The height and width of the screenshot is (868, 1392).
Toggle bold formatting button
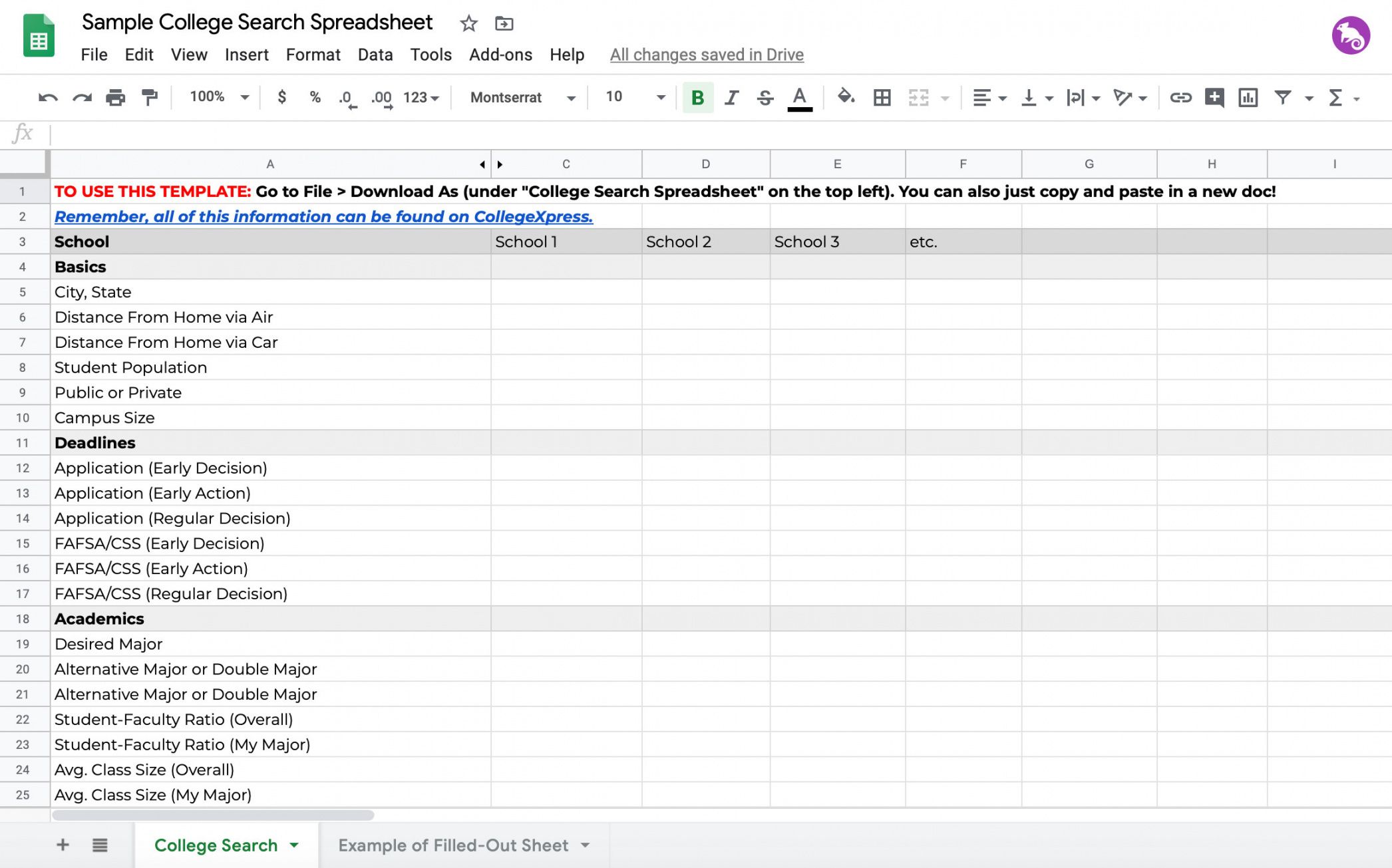click(697, 98)
